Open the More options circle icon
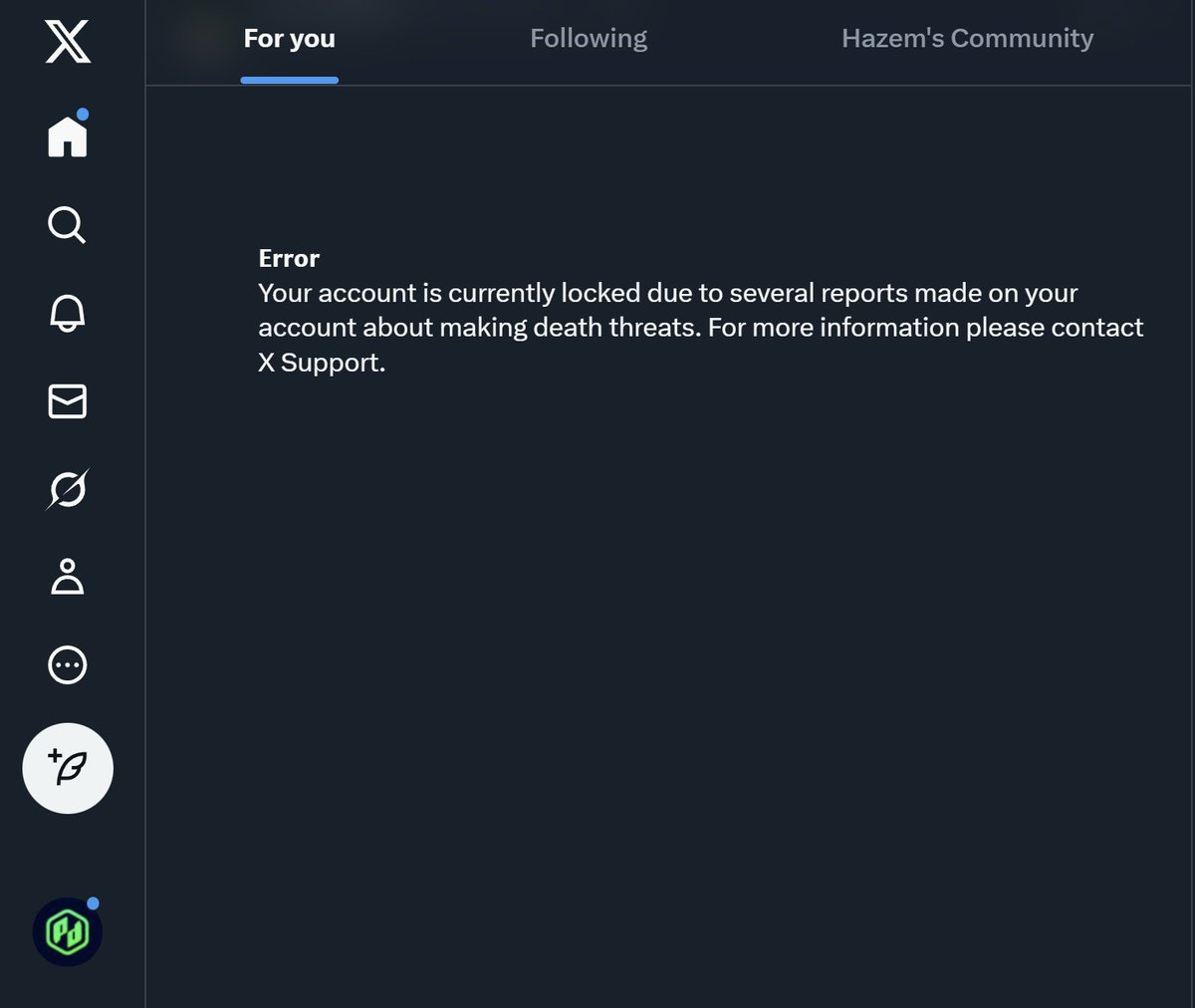 click(x=68, y=664)
